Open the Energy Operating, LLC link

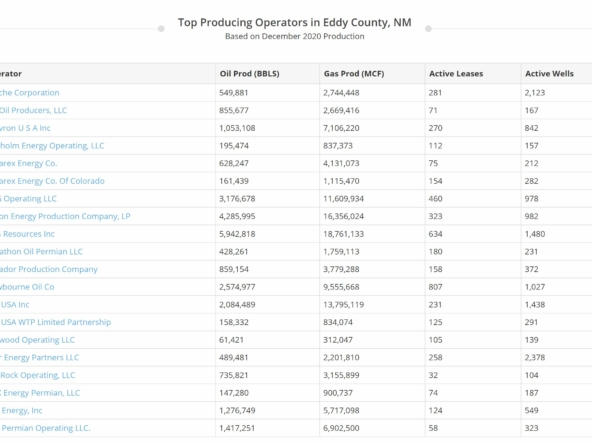(52, 146)
